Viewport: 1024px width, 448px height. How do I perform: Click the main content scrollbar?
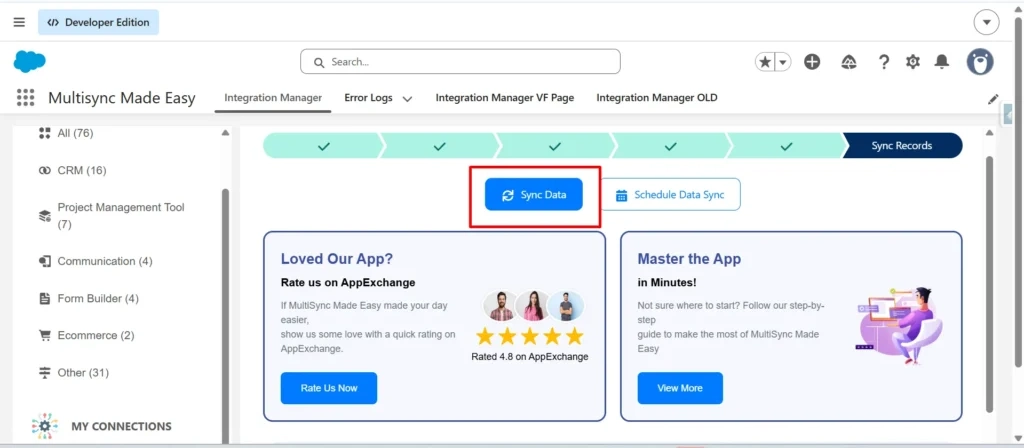[989, 284]
